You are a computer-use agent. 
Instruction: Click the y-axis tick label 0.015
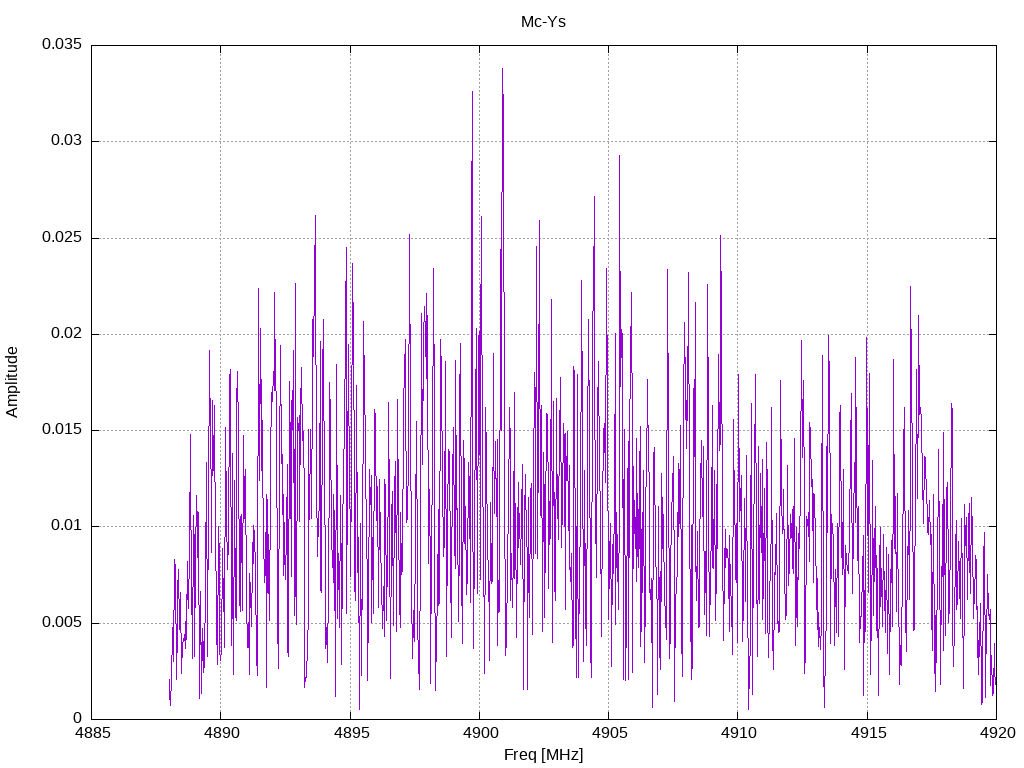62,429
